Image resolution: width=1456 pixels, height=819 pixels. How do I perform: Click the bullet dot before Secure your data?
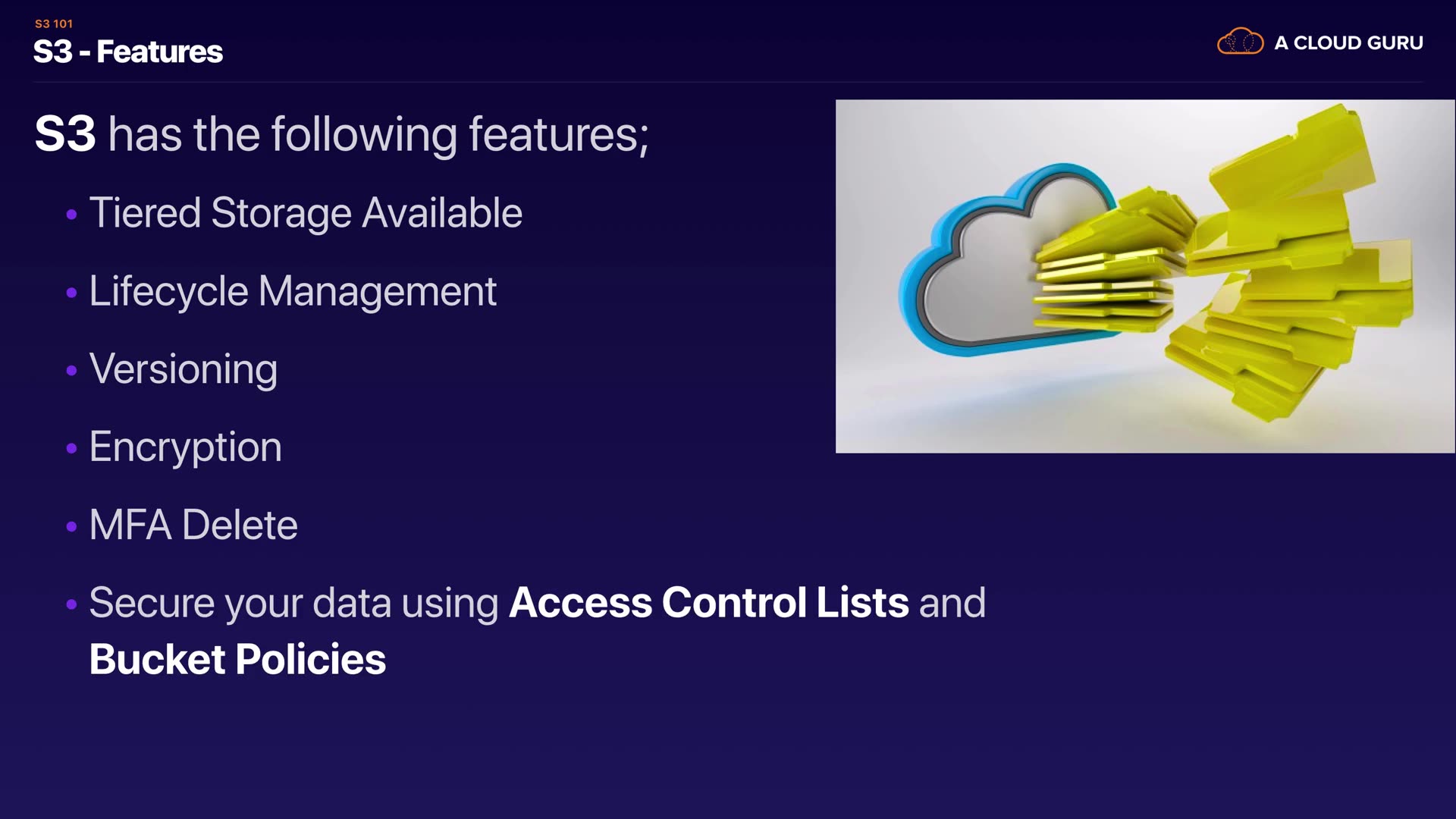coord(72,604)
